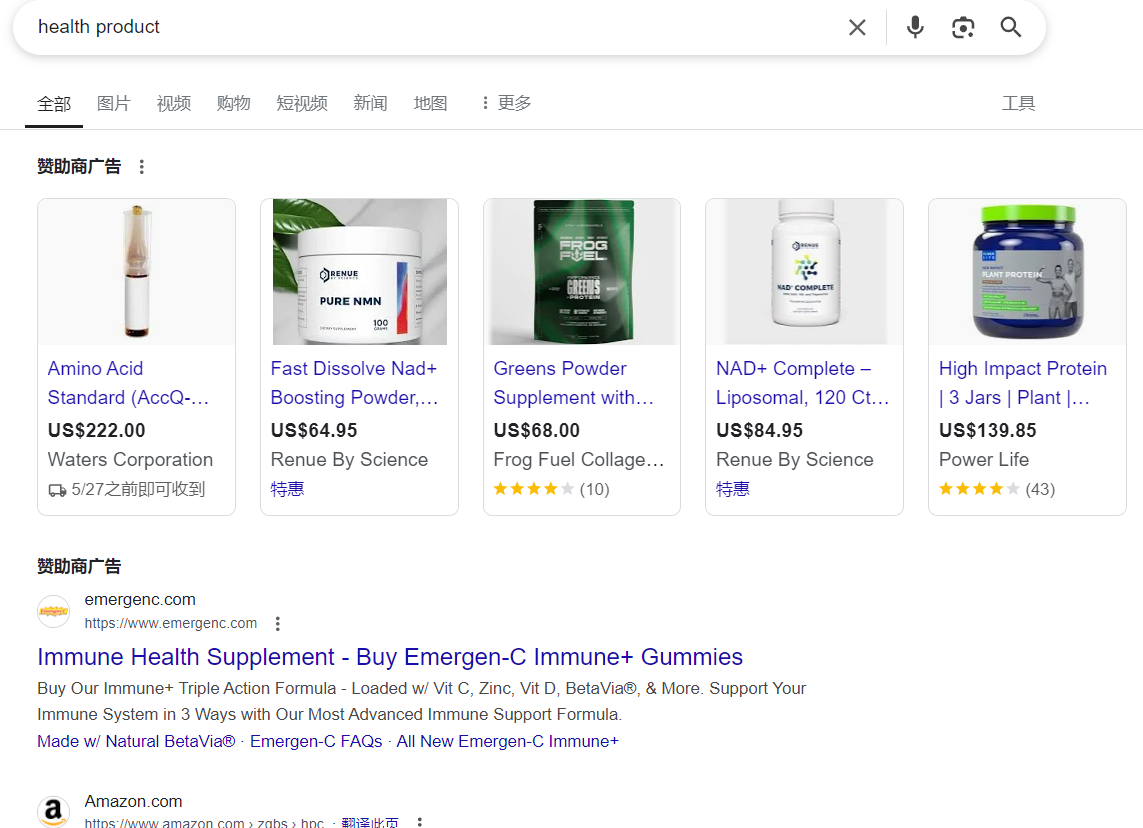Click the delivery truck icon on Amino Acid card

pos(57,491)
